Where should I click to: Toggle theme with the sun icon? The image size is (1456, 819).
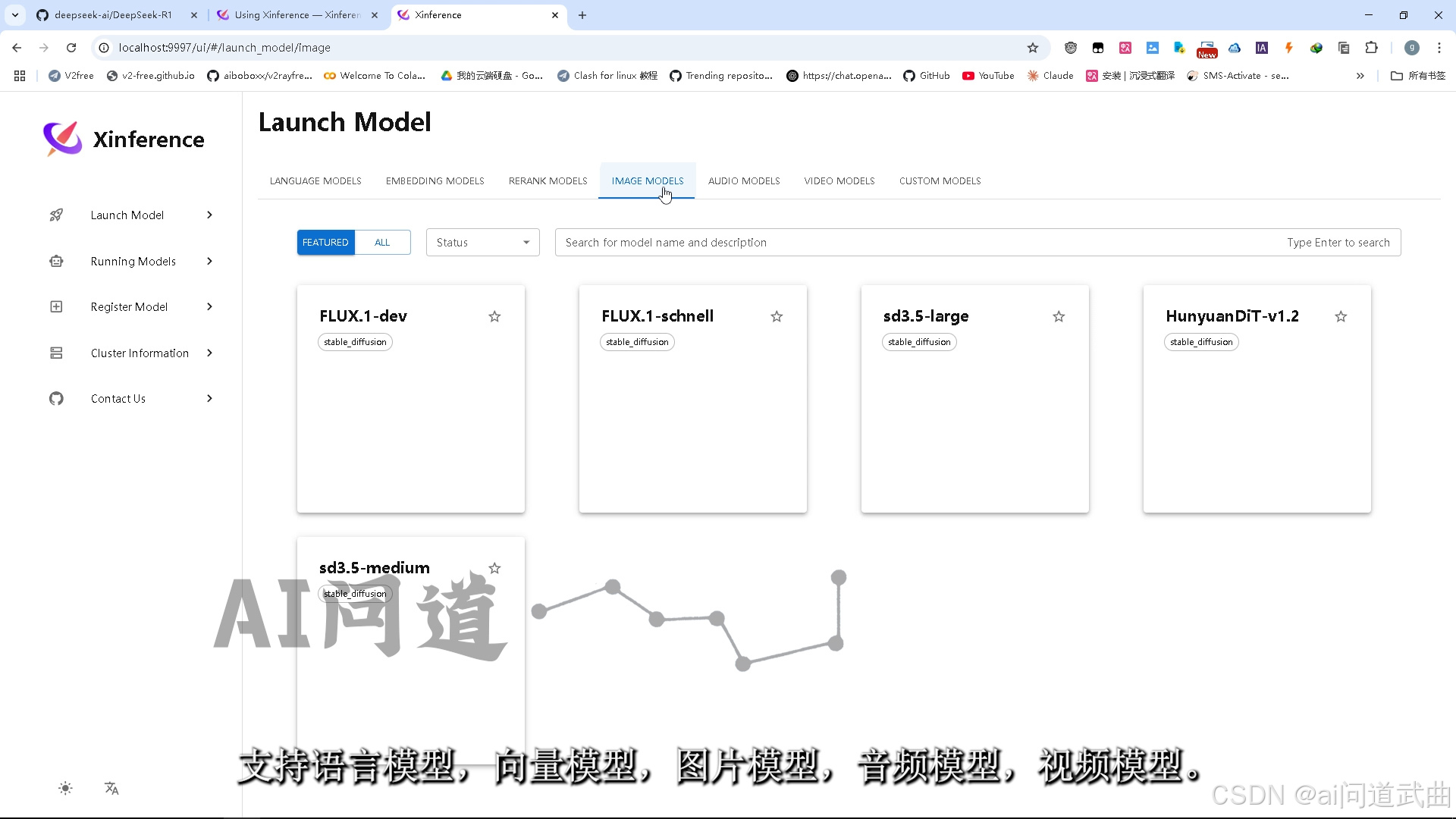pyautogui.click(x=65, y=788)
